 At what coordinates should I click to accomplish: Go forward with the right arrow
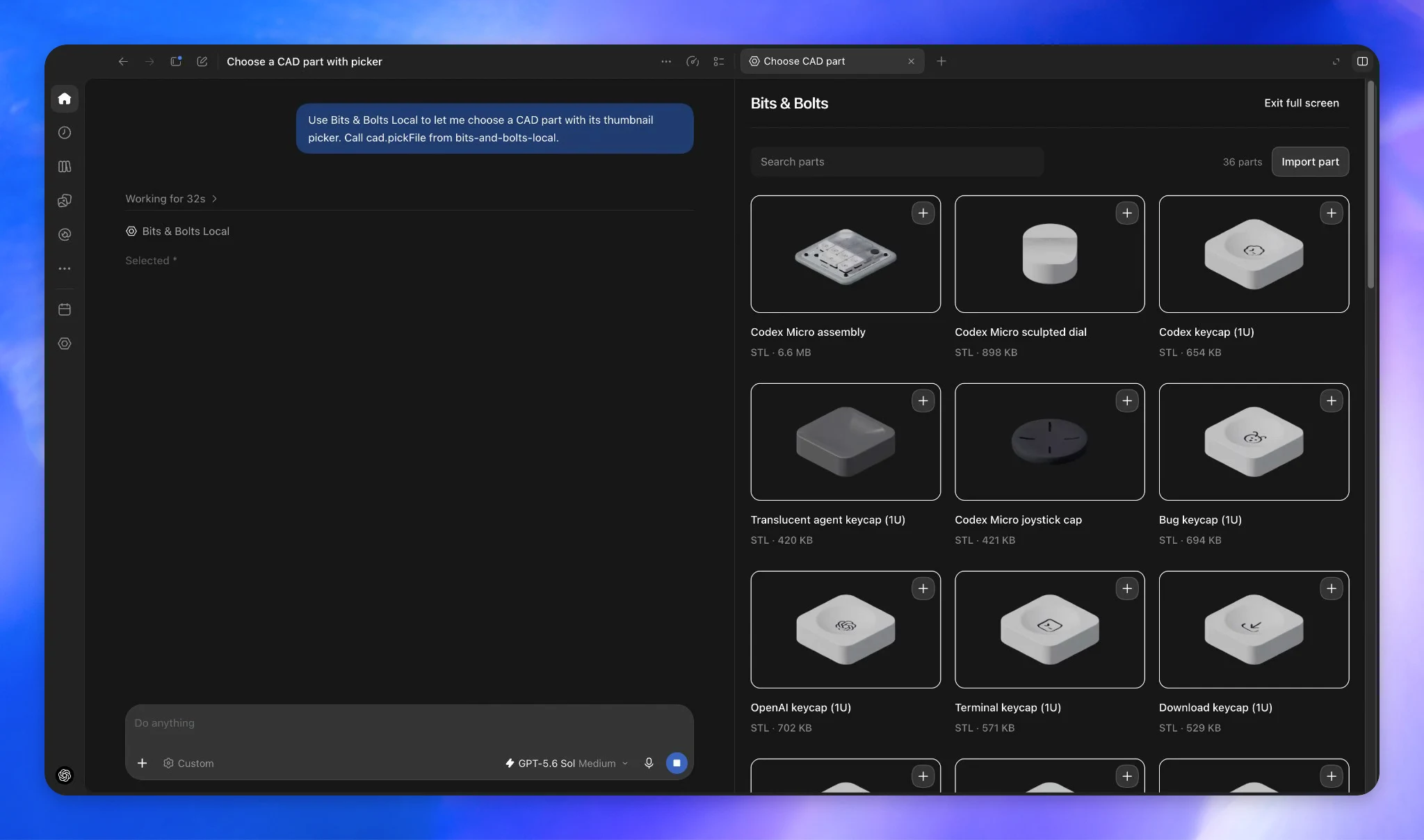(149, 61)
